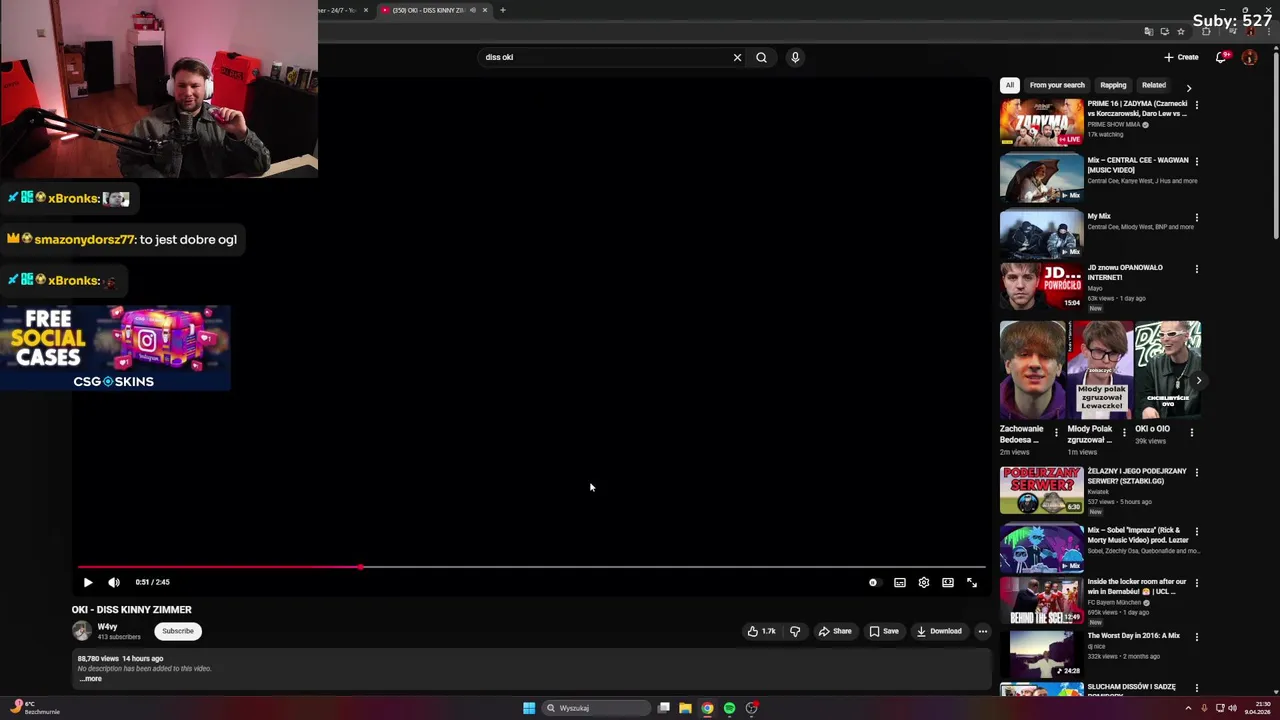Open options for ŻELAZNY PODEJRZANY SERWER video
The height and width of the screenshot is (720, 1280).
pyautogui.click(x=1196, y=472)
